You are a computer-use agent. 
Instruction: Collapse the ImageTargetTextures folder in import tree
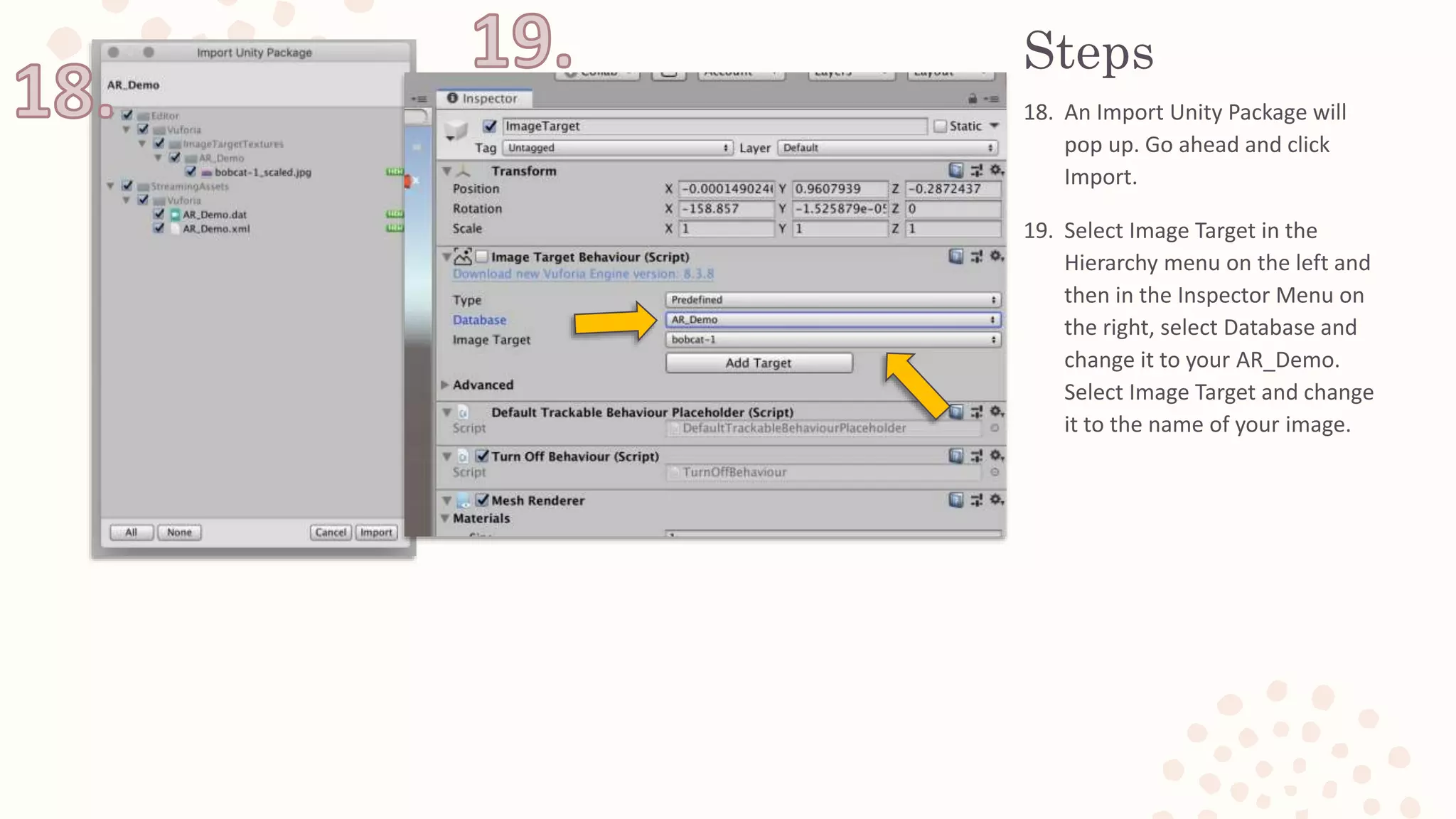(142, 144)
